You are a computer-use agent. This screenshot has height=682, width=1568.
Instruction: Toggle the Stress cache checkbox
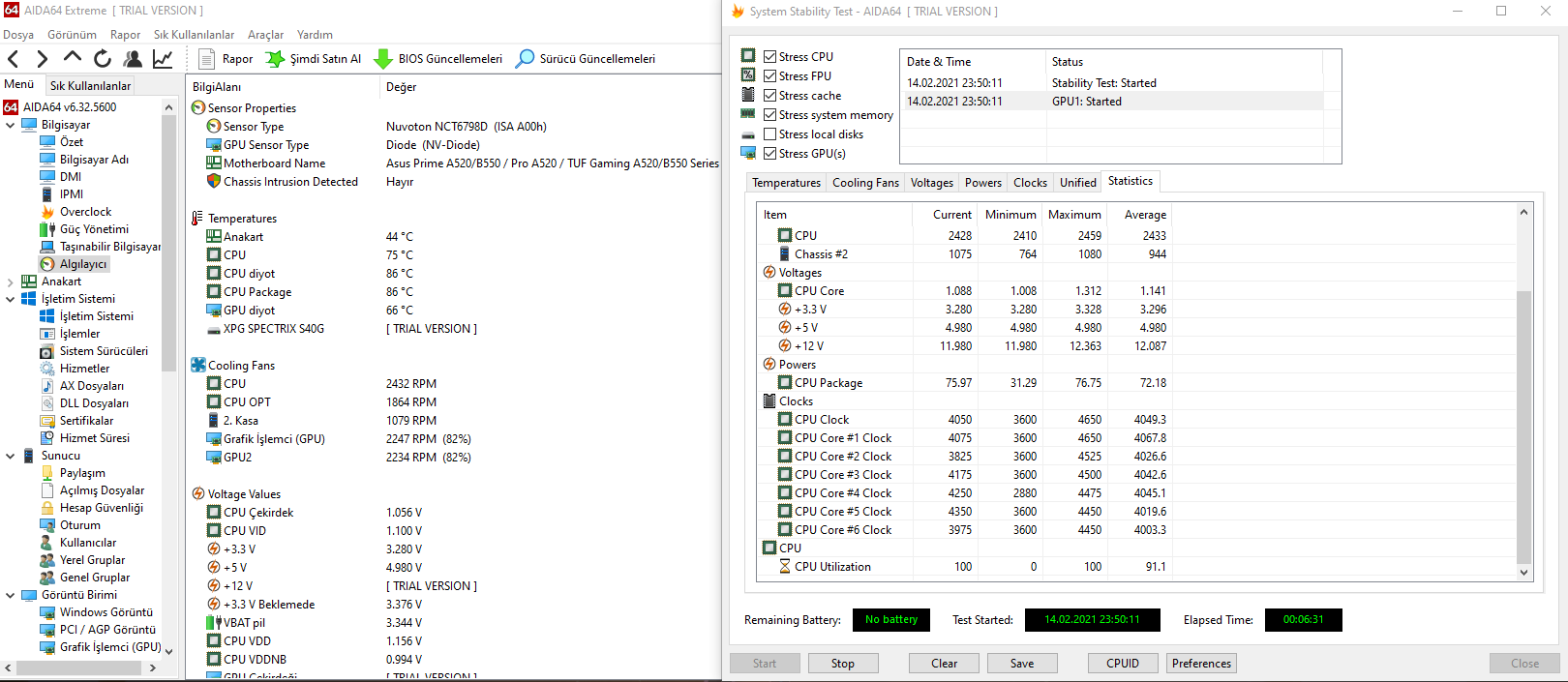[x=769, y=95]
